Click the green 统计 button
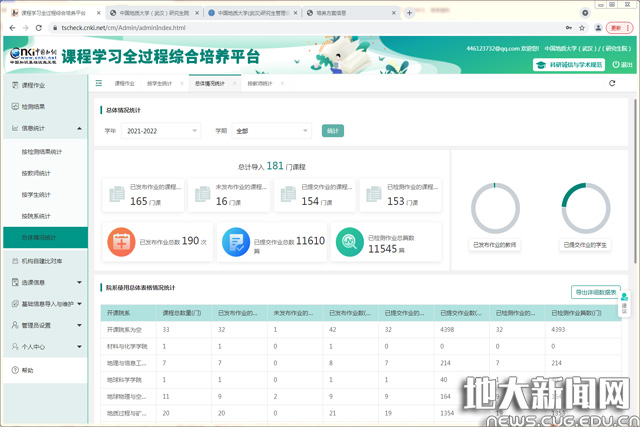 point(332,131)
